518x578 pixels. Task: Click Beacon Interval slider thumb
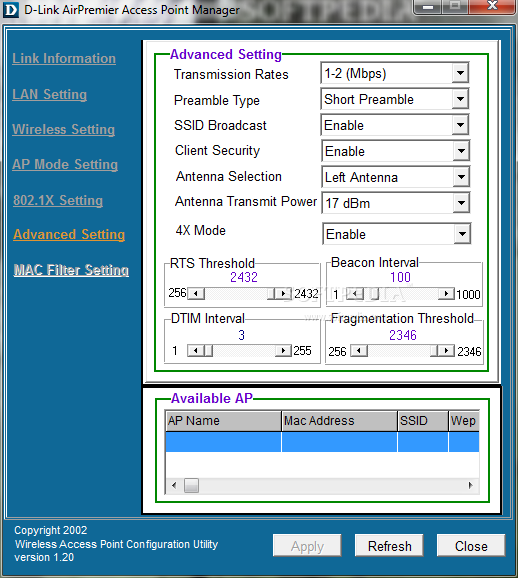tap(375, 294)
